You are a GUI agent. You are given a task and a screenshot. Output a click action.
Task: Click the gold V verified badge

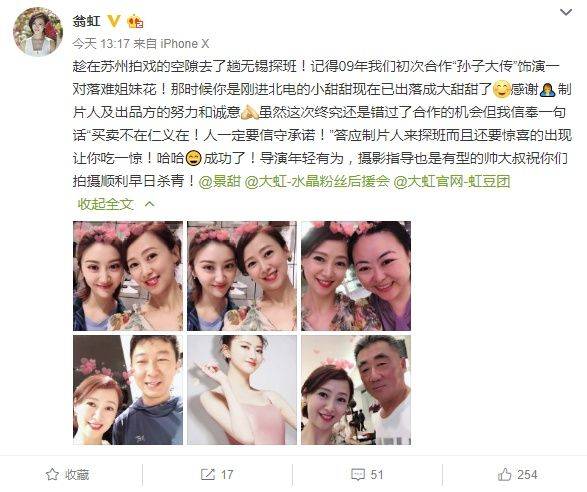click(114, 21)
